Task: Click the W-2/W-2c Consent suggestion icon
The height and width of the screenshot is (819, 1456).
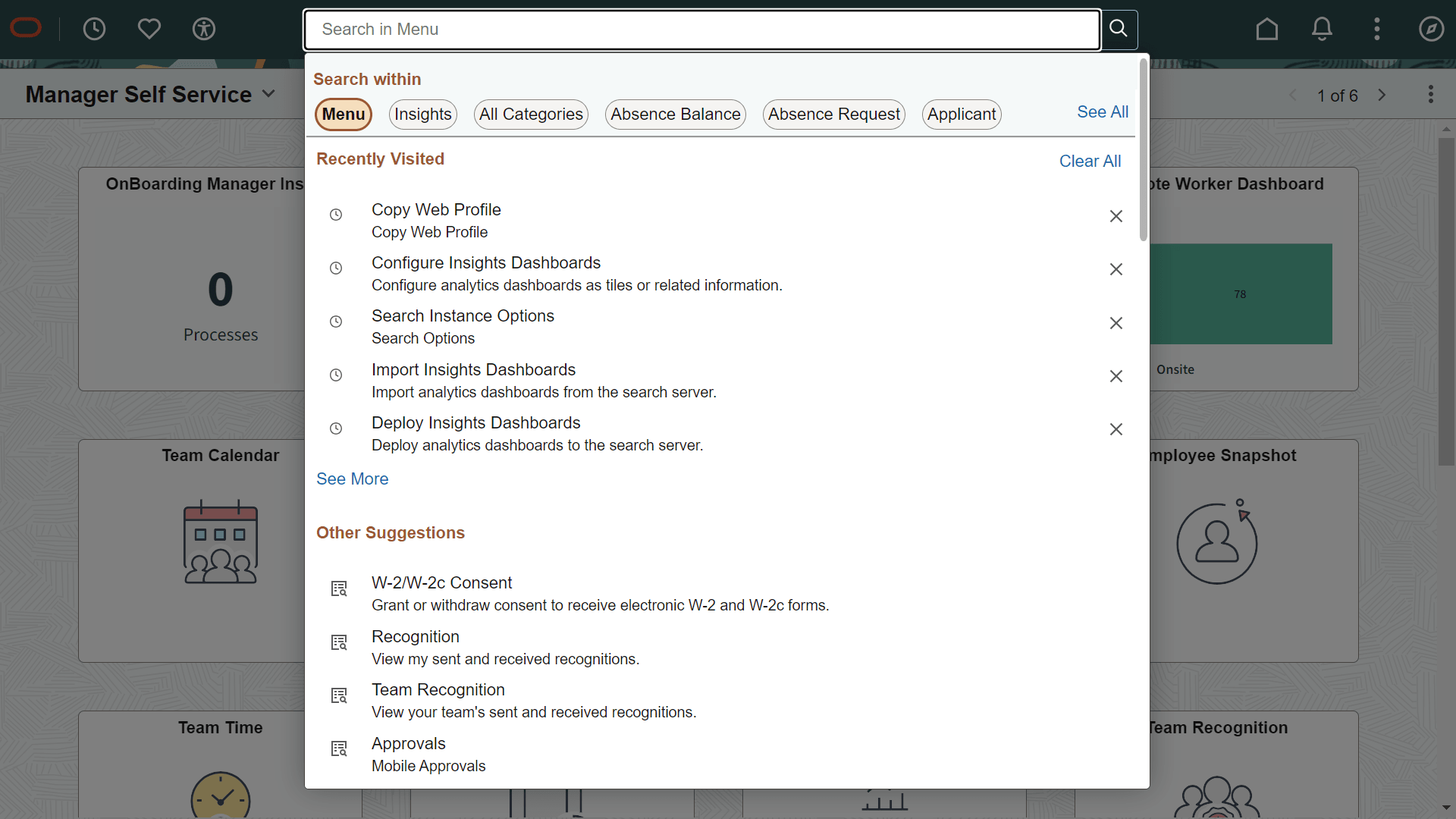Action: click(x=339, y=588)
